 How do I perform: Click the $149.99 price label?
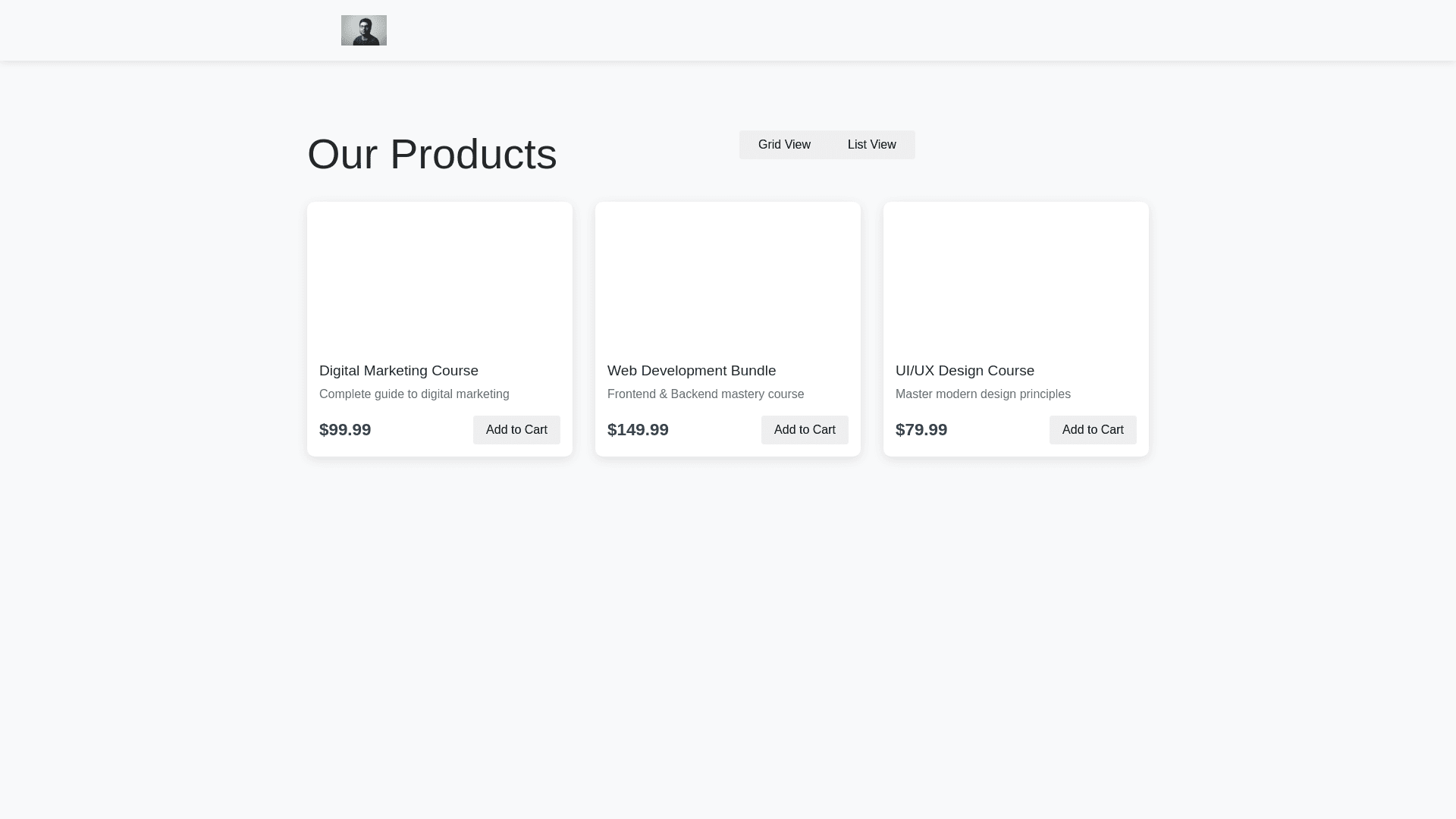(638, 430)
